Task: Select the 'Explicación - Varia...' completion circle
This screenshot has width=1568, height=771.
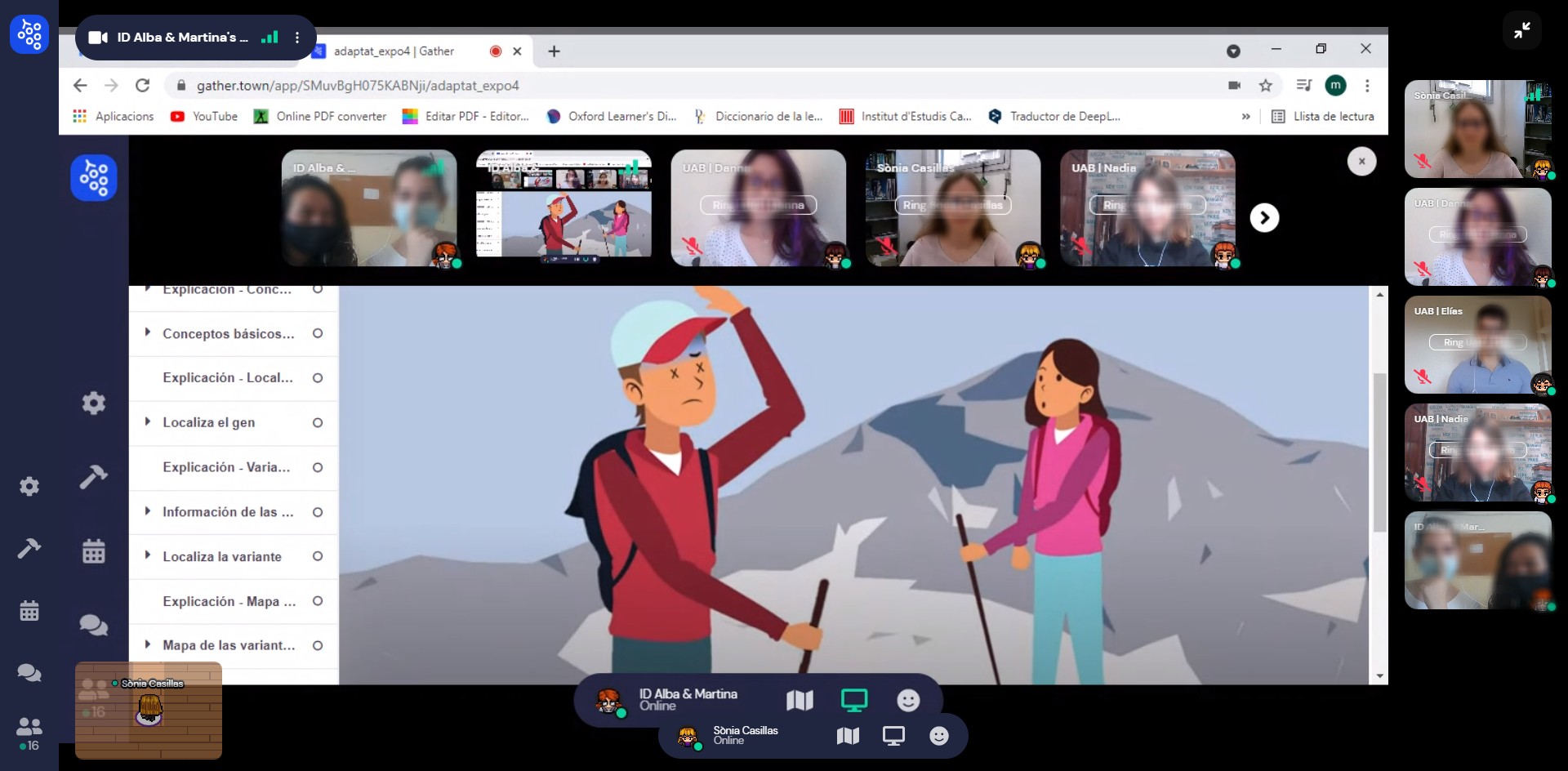Action: tap(318, 467)
